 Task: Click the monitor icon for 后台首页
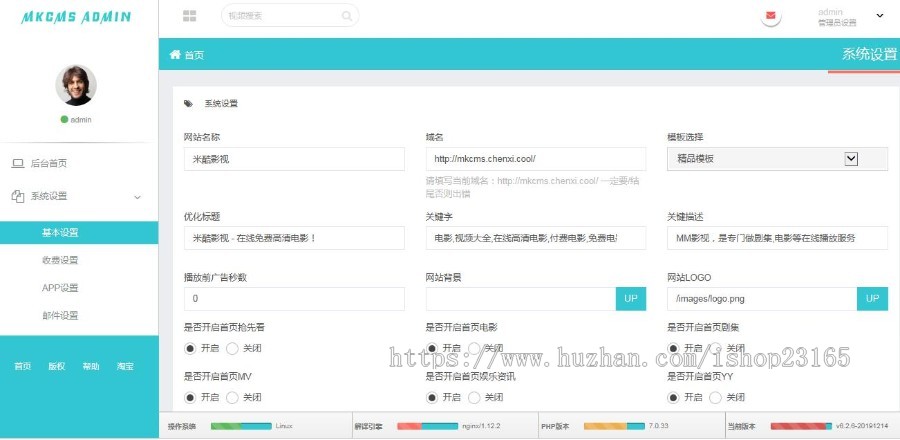pyautogui.click(x=17, y=163)
